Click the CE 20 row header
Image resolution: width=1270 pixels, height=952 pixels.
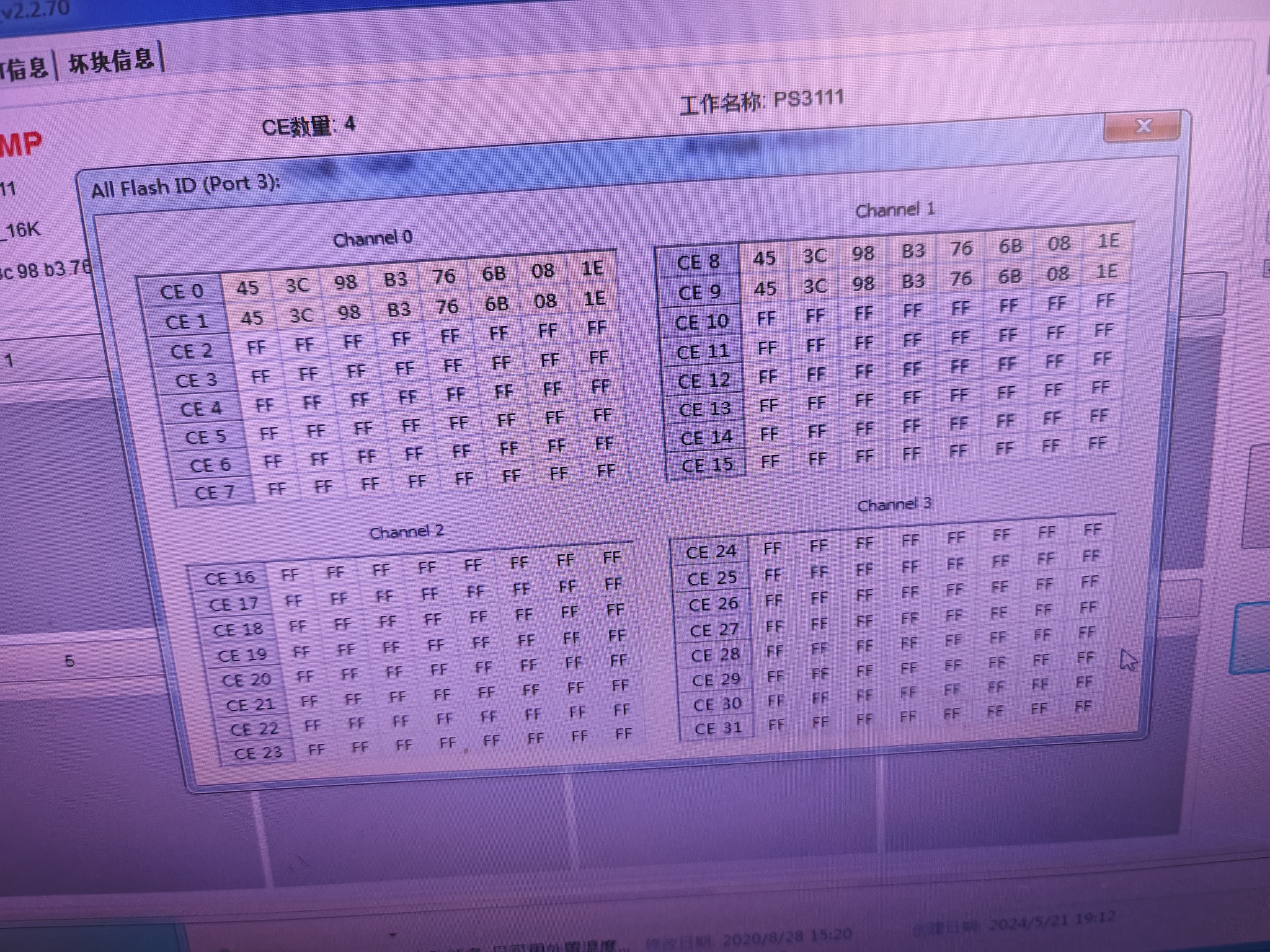pos(246,680)
